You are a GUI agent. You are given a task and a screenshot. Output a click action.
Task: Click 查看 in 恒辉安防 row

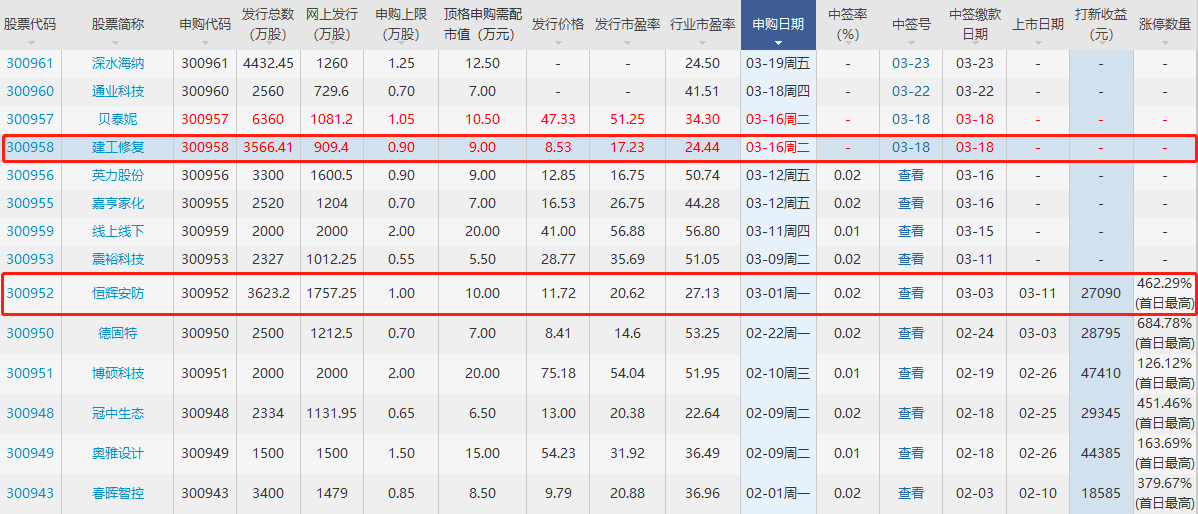point(911,293)
